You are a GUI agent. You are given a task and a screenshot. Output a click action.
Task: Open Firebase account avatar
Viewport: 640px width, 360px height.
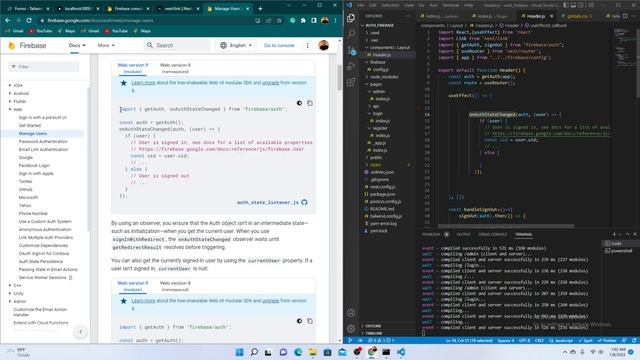tap(324, 45)
